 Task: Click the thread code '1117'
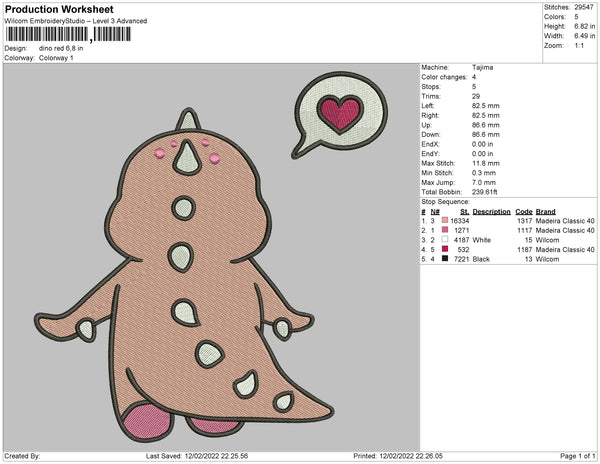[x=525, y=230]
